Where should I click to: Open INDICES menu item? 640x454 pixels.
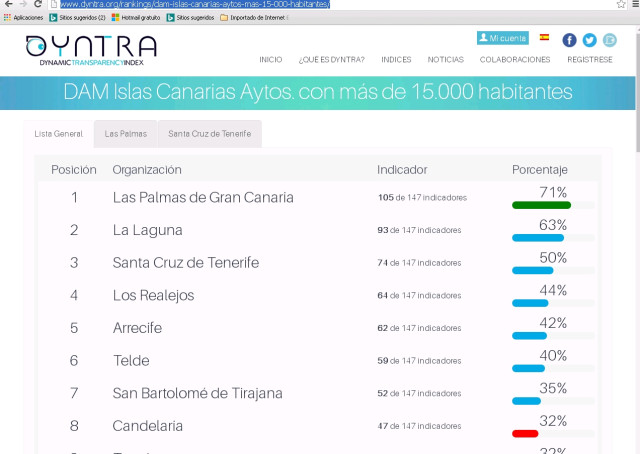tap(396, 60)
